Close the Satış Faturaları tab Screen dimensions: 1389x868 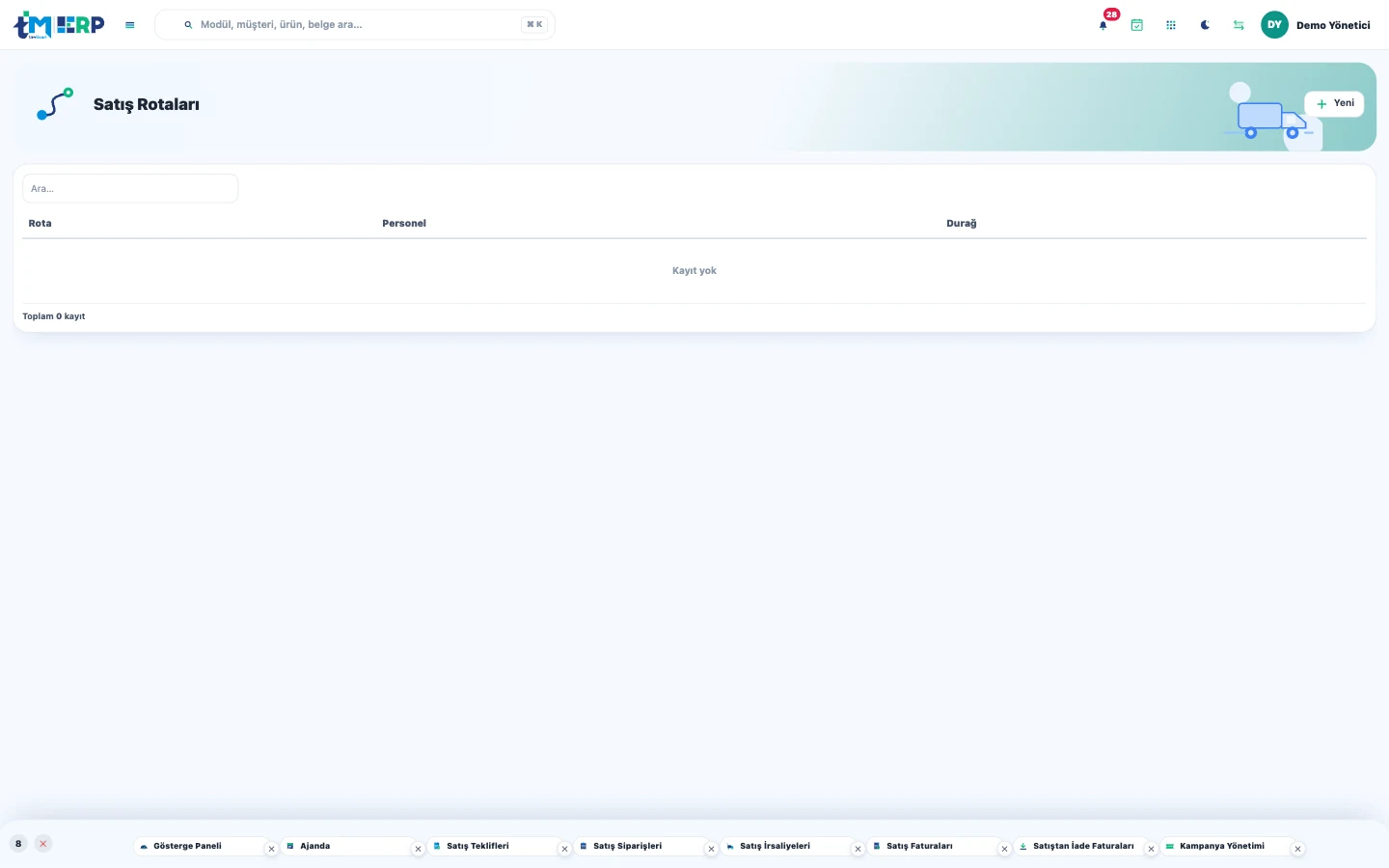(1005, 850)
